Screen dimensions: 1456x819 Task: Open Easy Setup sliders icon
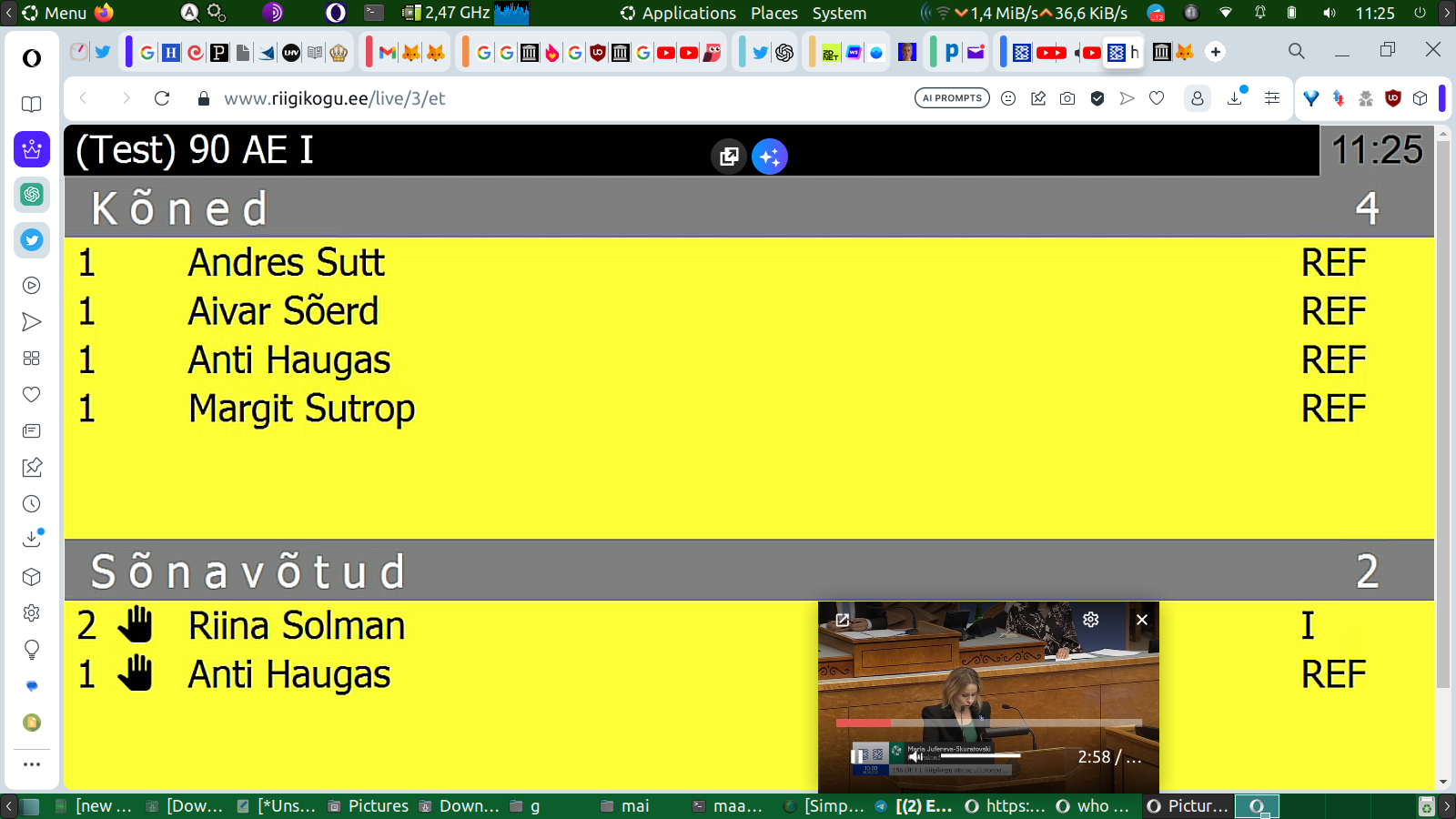click(x=1272, y=98)
